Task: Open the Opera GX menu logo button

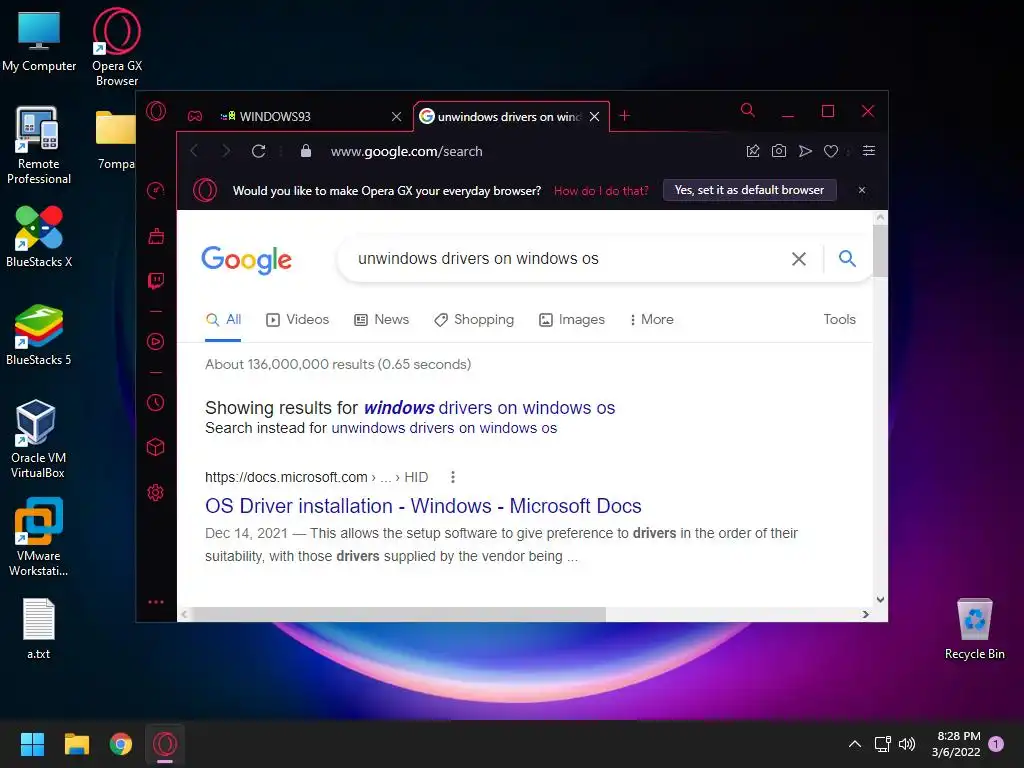Action: 156,111
